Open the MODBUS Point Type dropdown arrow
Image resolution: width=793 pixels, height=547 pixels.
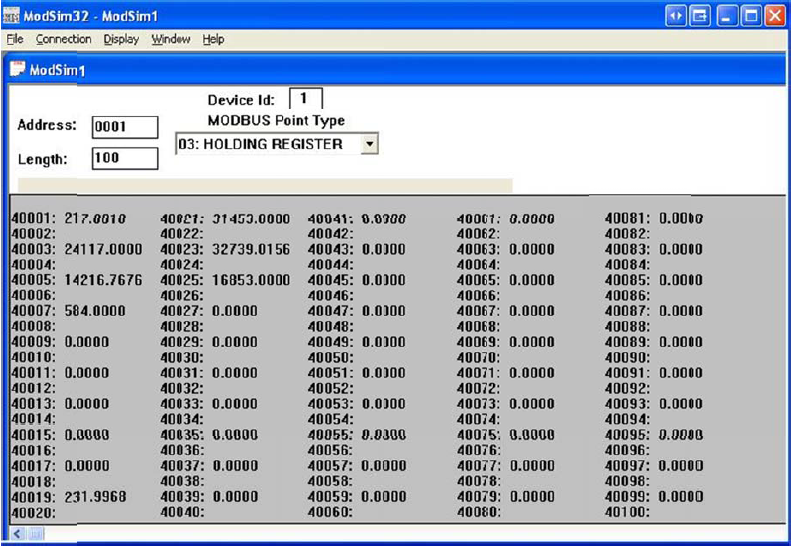tap(370, 144)
